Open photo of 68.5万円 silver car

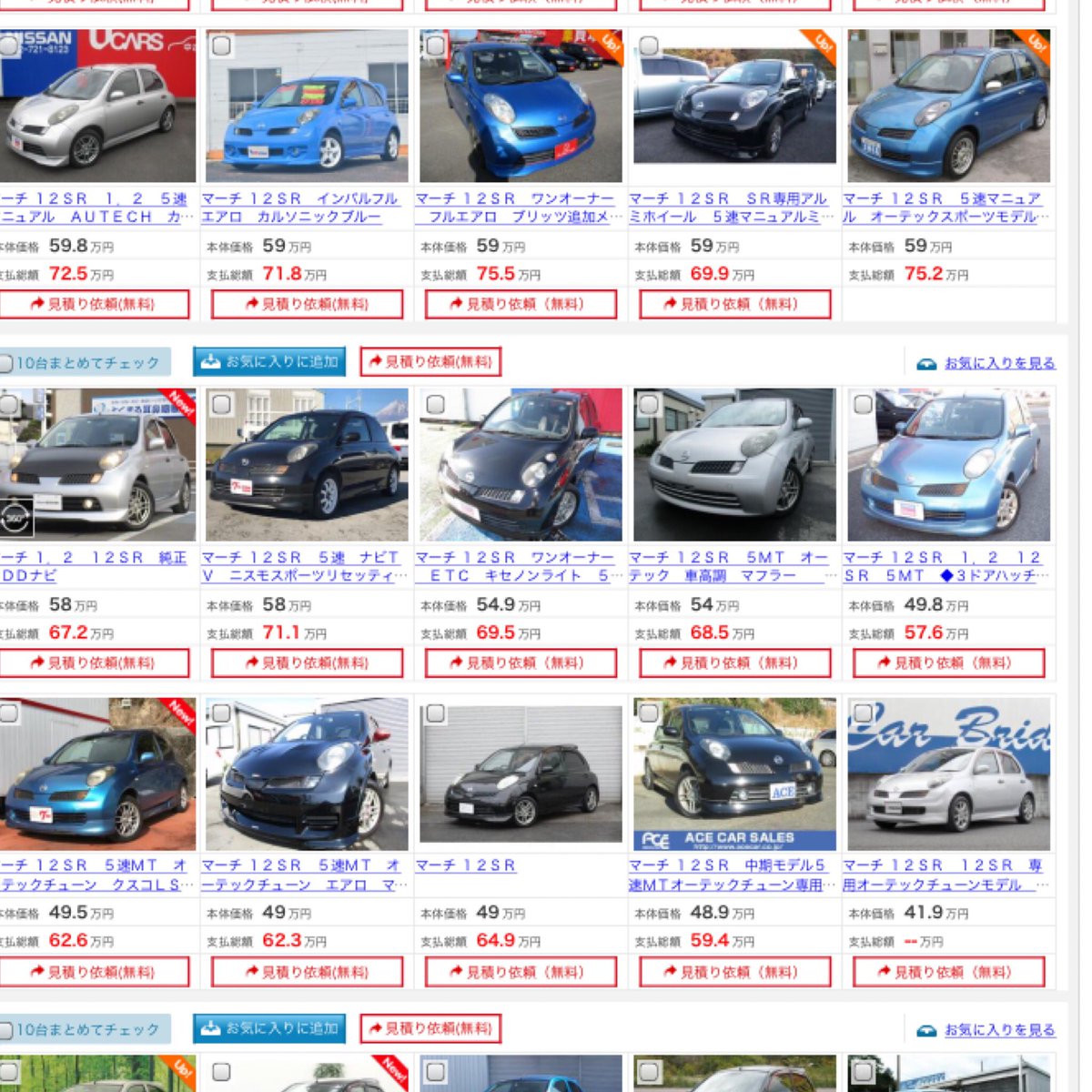pos(734,464)
